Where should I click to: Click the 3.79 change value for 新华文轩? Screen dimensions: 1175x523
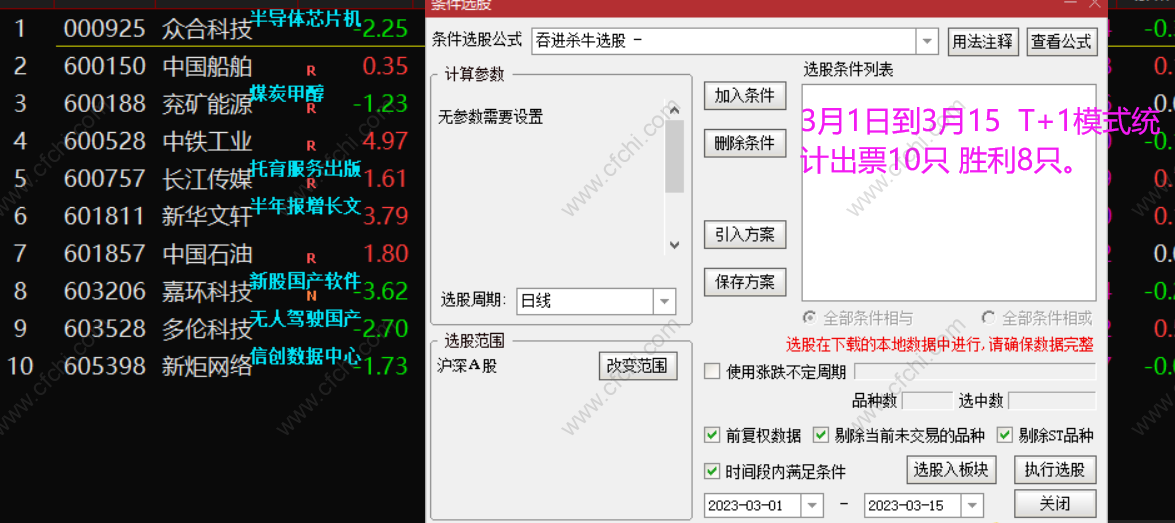[385, 216]
